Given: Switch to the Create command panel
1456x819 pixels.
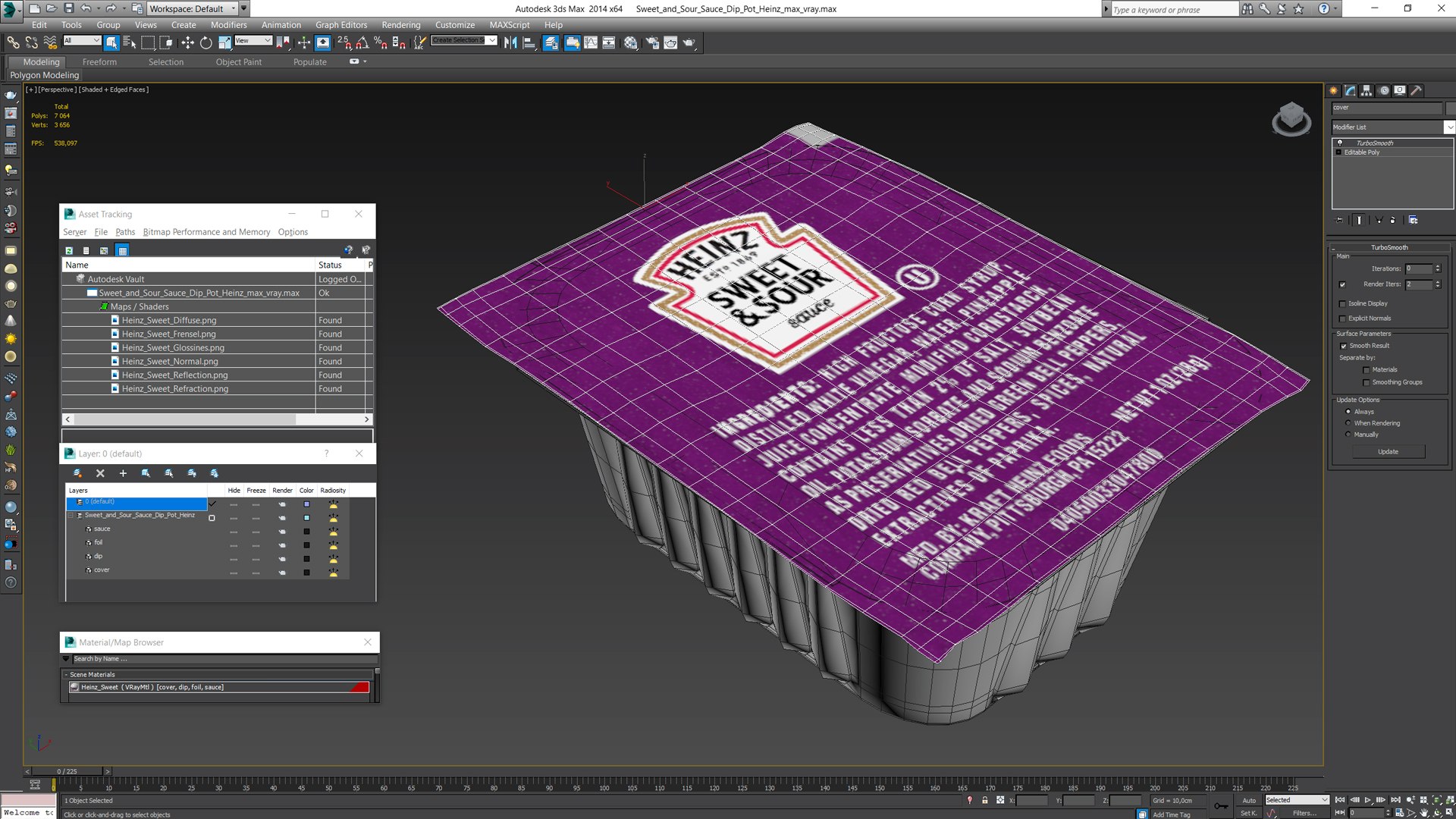Looking at the screenshot, I should pos(1334,90).
